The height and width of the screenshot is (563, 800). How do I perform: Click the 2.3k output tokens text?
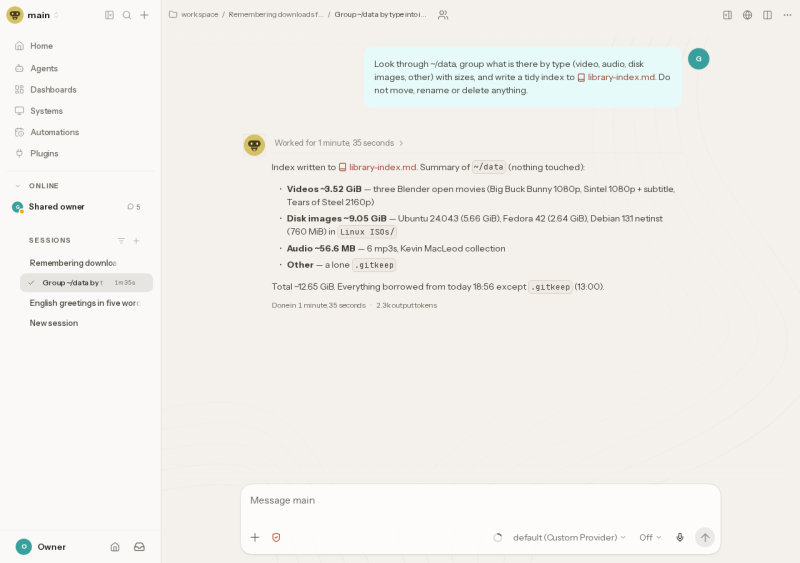pos(407,305)
